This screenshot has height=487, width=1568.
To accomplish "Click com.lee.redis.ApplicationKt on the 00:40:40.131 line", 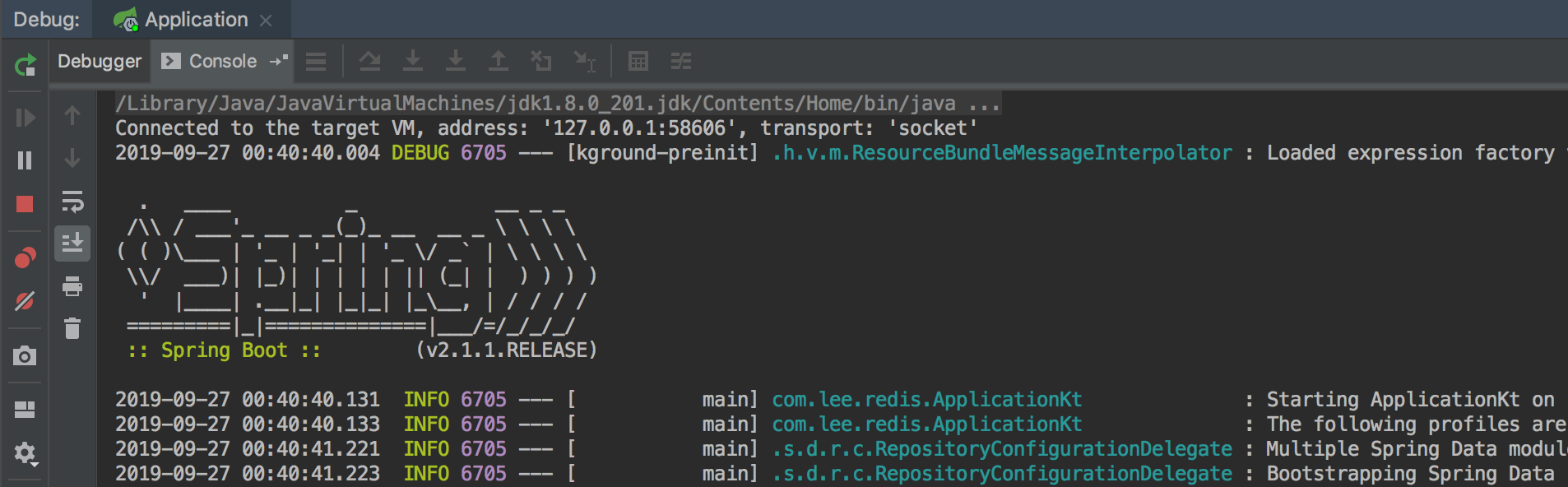I will pyautogui.click(x=927, y=400).
